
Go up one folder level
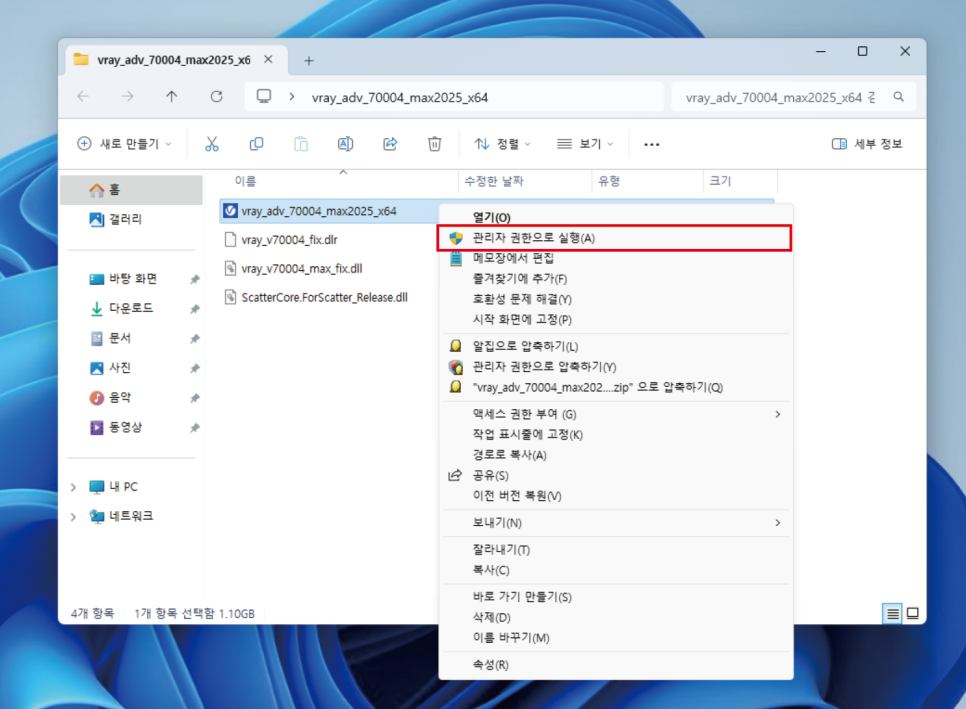click(171, 96)
